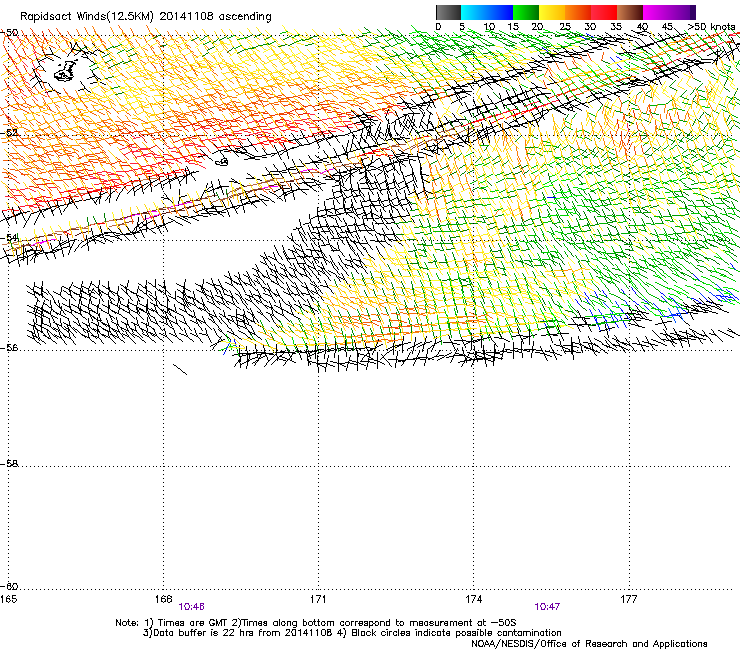
Task: Click the latitude label '-58'
Action: (9, 464)
